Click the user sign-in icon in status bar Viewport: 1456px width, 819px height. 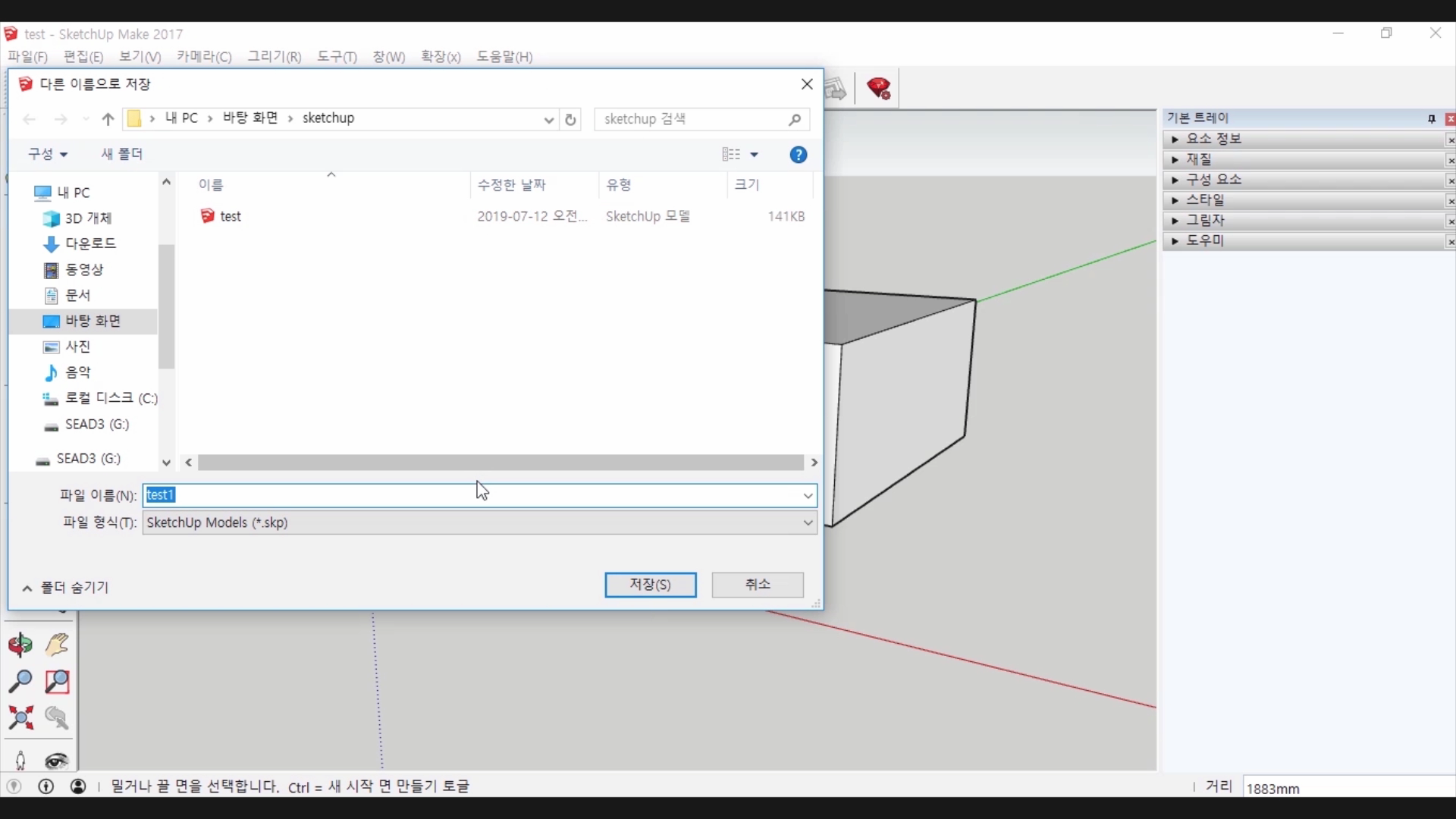tap(78, 786)
